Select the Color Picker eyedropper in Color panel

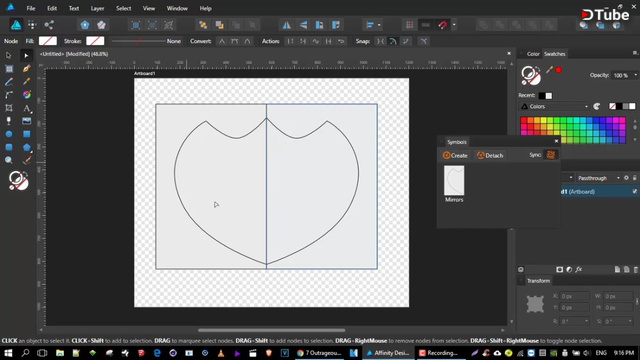(549, 70)
